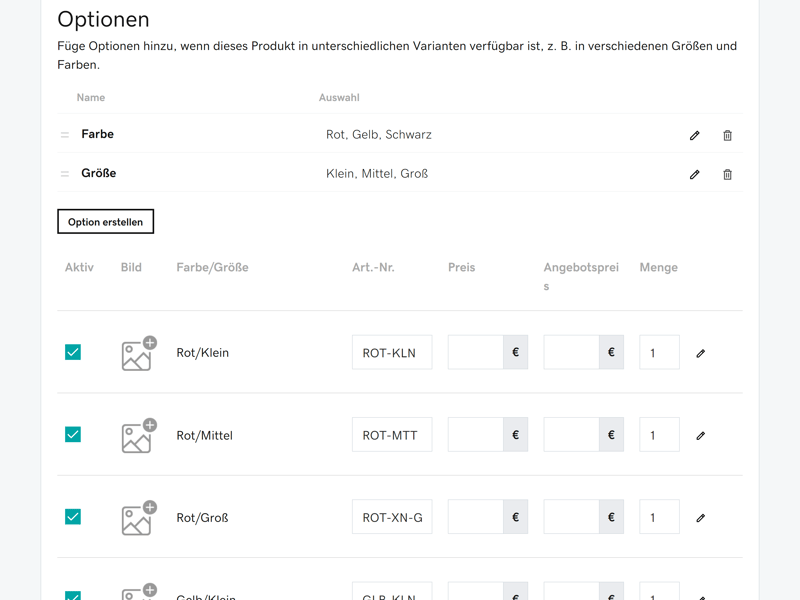Add image for Rot/Mittel variant
Viewport: 800px width, 600px height.
click(137, 436)
